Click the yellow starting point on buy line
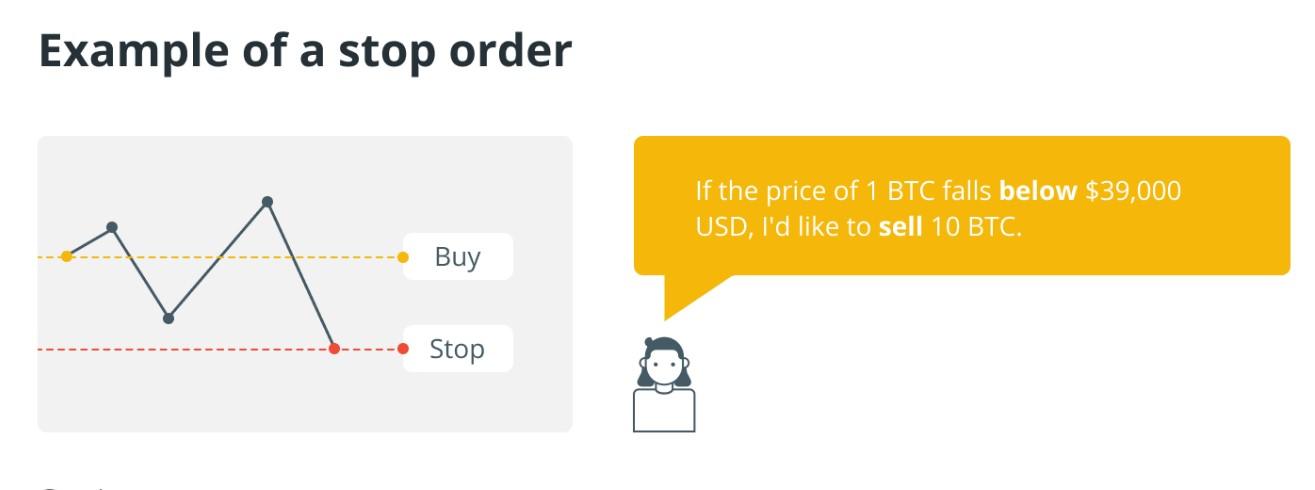Image resolution: width=1315 pixels, height=490 pixels. point(67,257)
